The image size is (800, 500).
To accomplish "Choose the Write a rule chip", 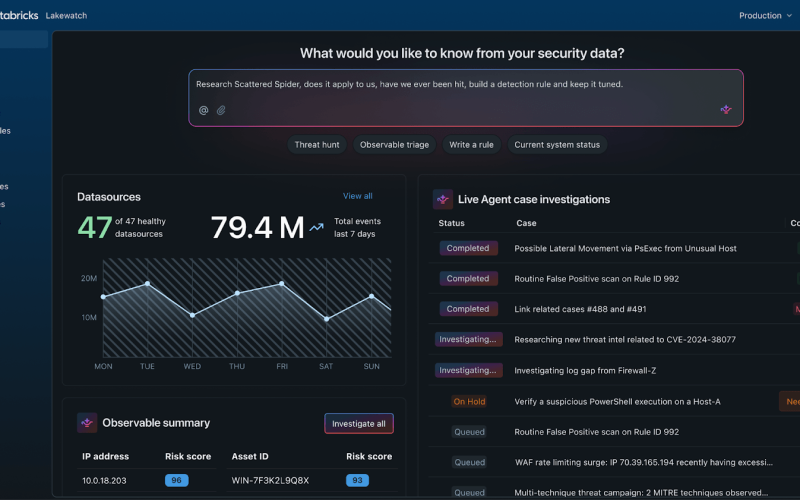I will pos(471,145).
